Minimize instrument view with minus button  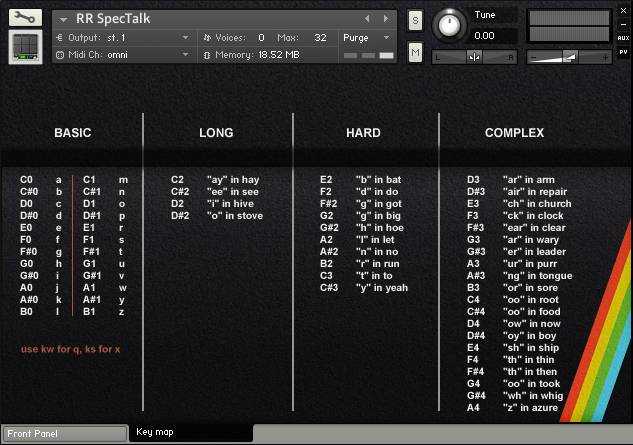623,25
